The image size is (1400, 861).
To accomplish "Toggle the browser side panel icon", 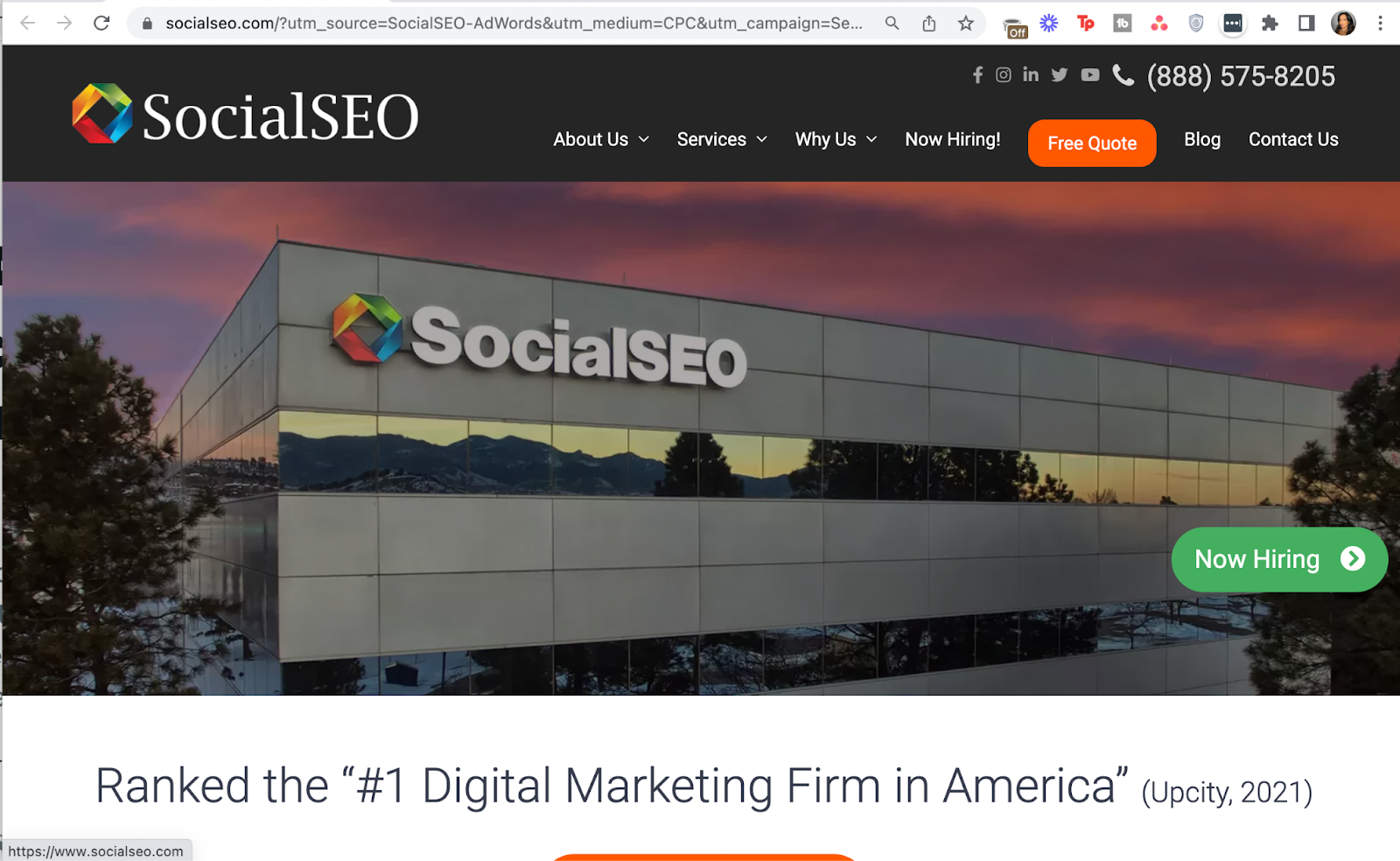I will 1306,24.
